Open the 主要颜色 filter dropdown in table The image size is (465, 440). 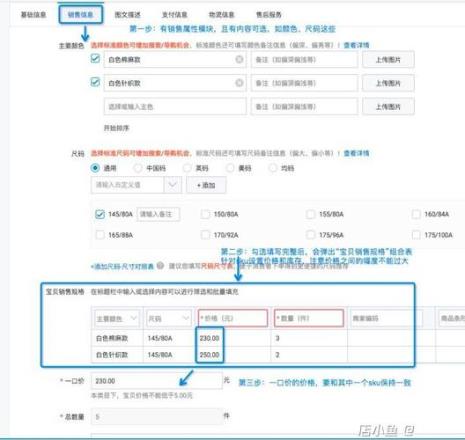117,318
